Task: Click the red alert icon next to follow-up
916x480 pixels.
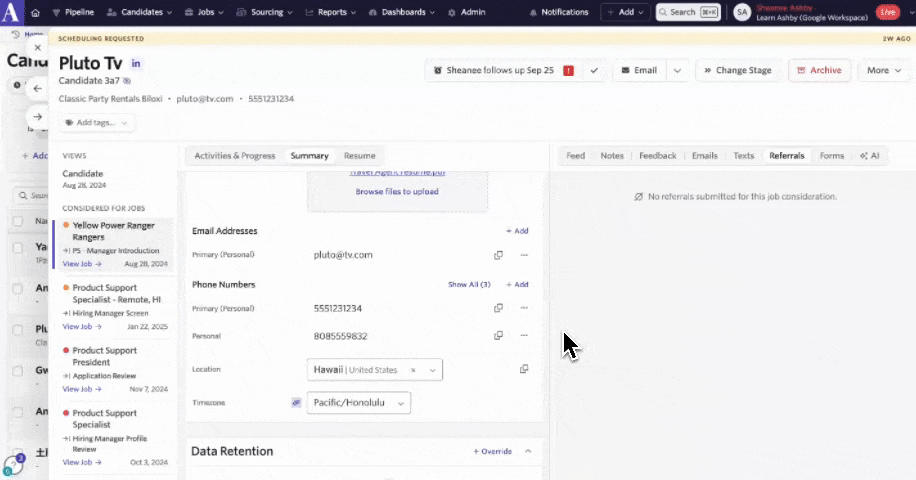Action: tap(568, 71)
